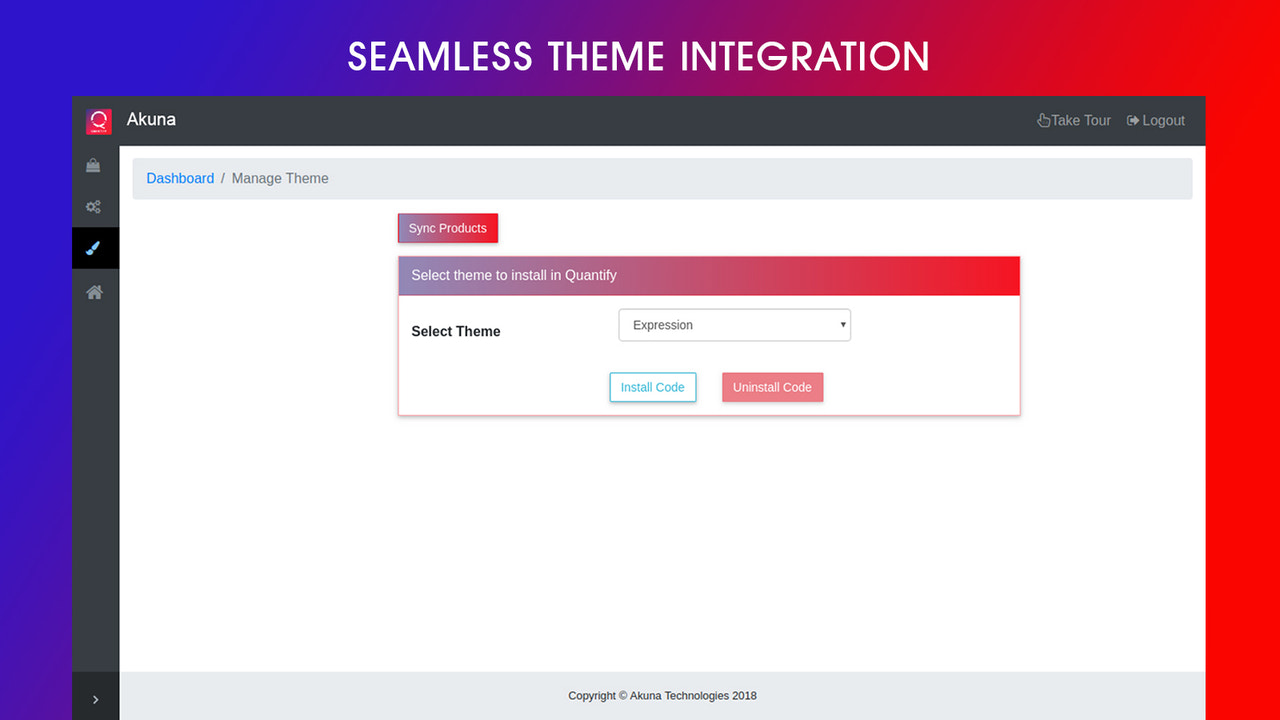1280x720 pixels.
Task: Click the Manage Theme breadcrumb entry
Action: 280,178
